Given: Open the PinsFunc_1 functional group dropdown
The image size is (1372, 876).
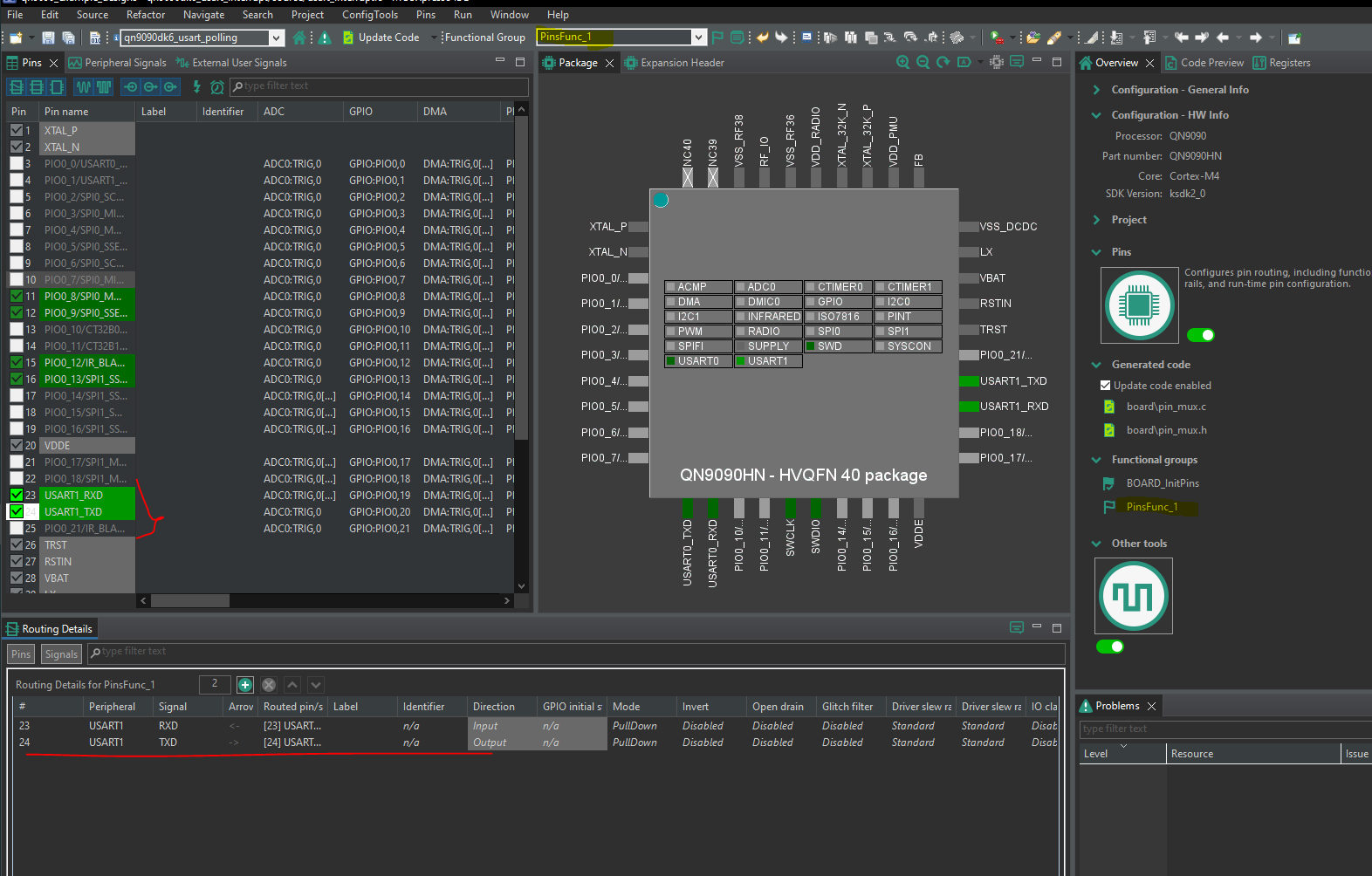Looking at the screenshot, I should (x=698, y=37).
